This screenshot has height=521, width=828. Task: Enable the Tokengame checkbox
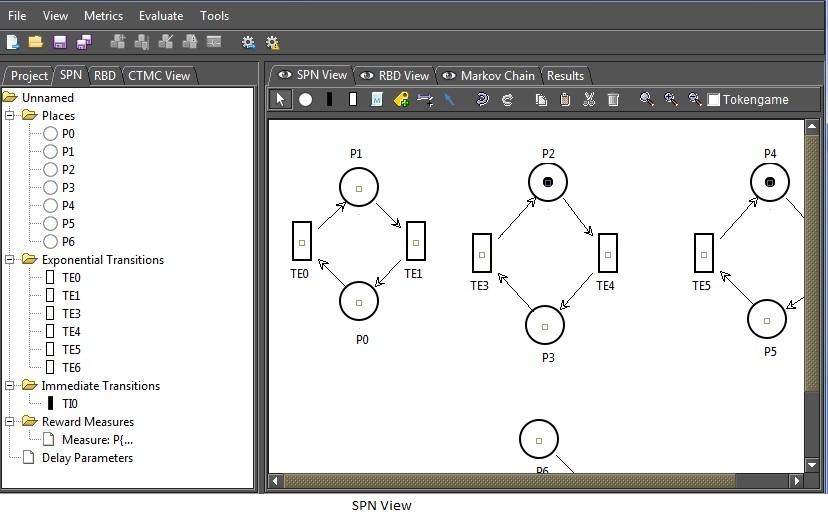point(714,100)
